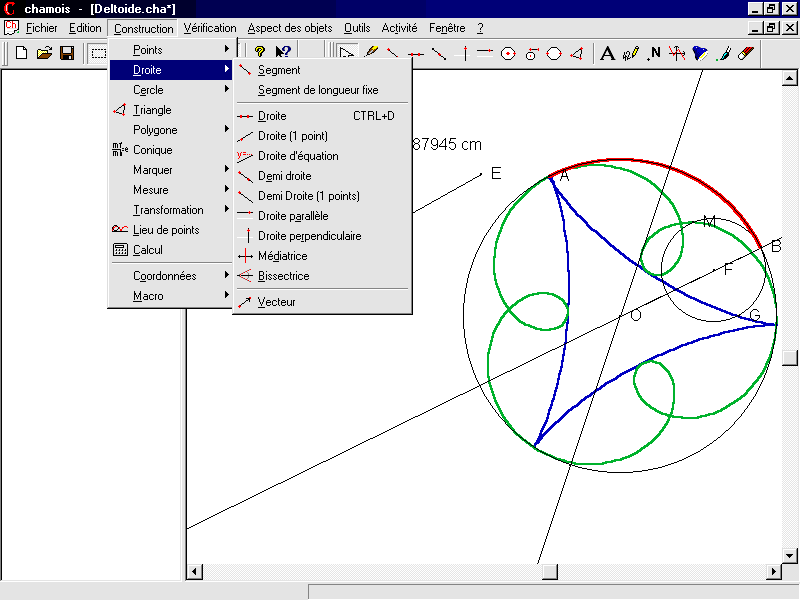Screen dimensions: 800x600
Task: Click the circle with center point tool
Action: [508, 53]
